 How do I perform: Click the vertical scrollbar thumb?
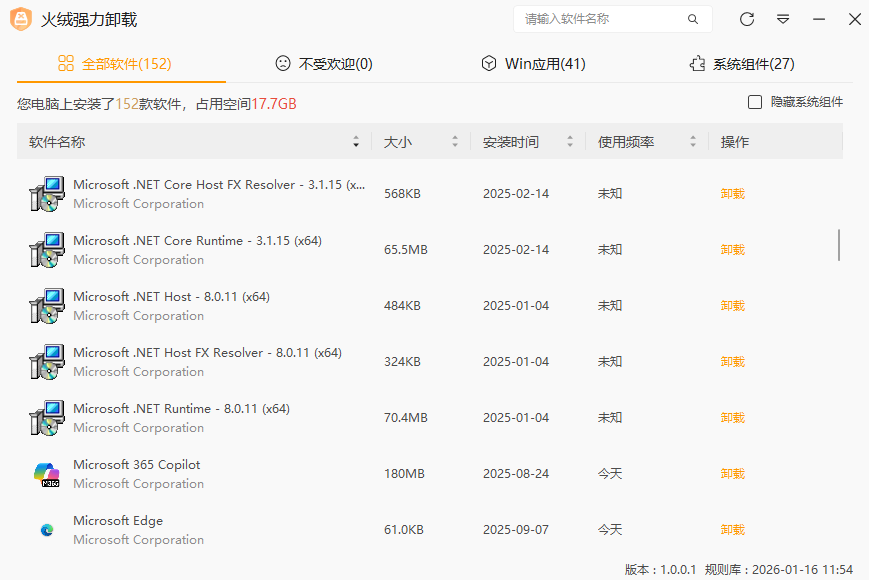tap(838, 245)
